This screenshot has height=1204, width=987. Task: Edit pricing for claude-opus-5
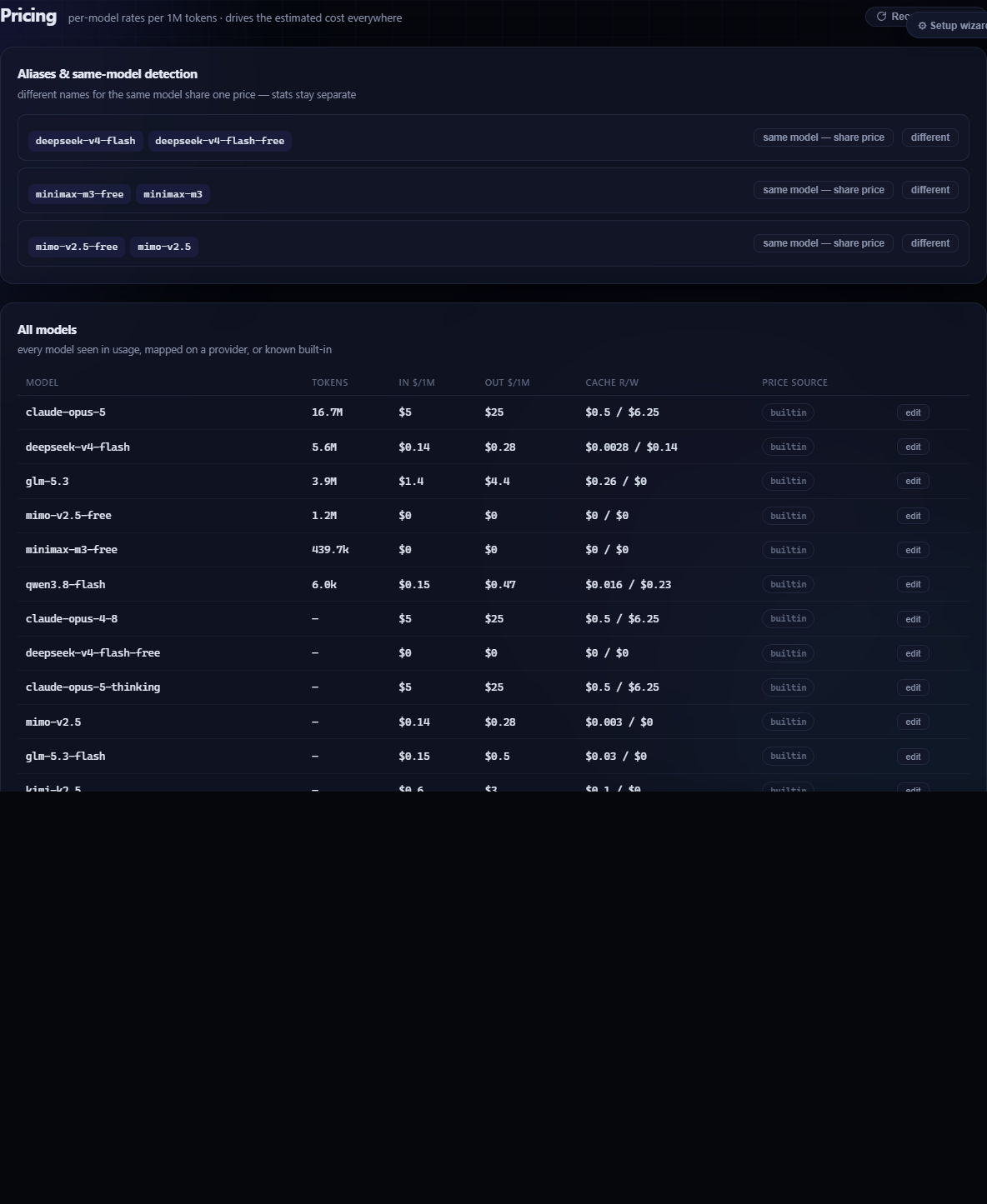click(913, 412)
